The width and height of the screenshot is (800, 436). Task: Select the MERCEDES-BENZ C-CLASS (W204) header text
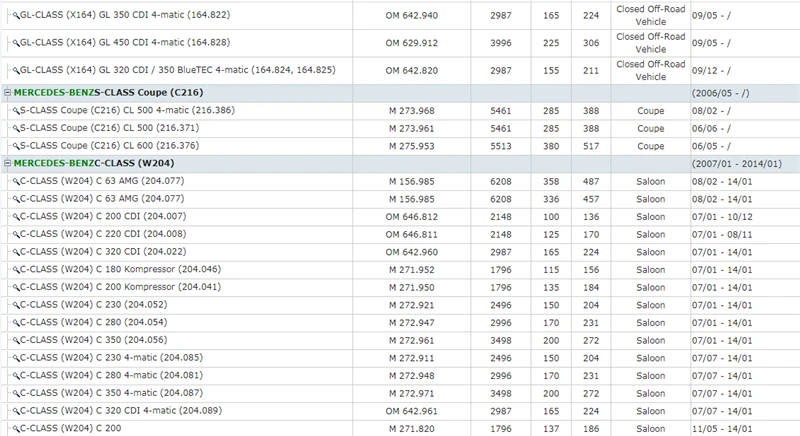point(94,164)
